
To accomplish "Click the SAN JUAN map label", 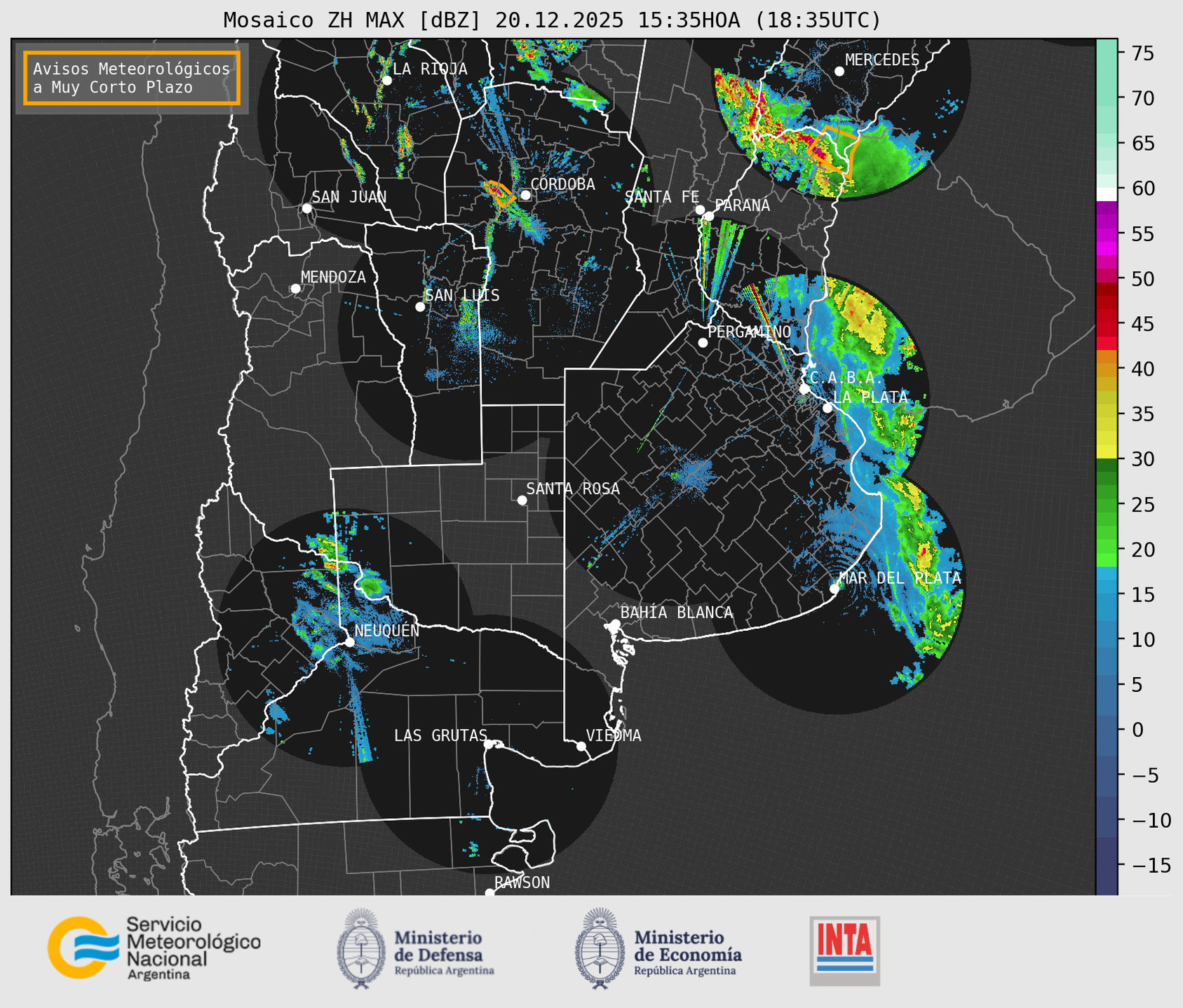I will [x=349, y=197].
